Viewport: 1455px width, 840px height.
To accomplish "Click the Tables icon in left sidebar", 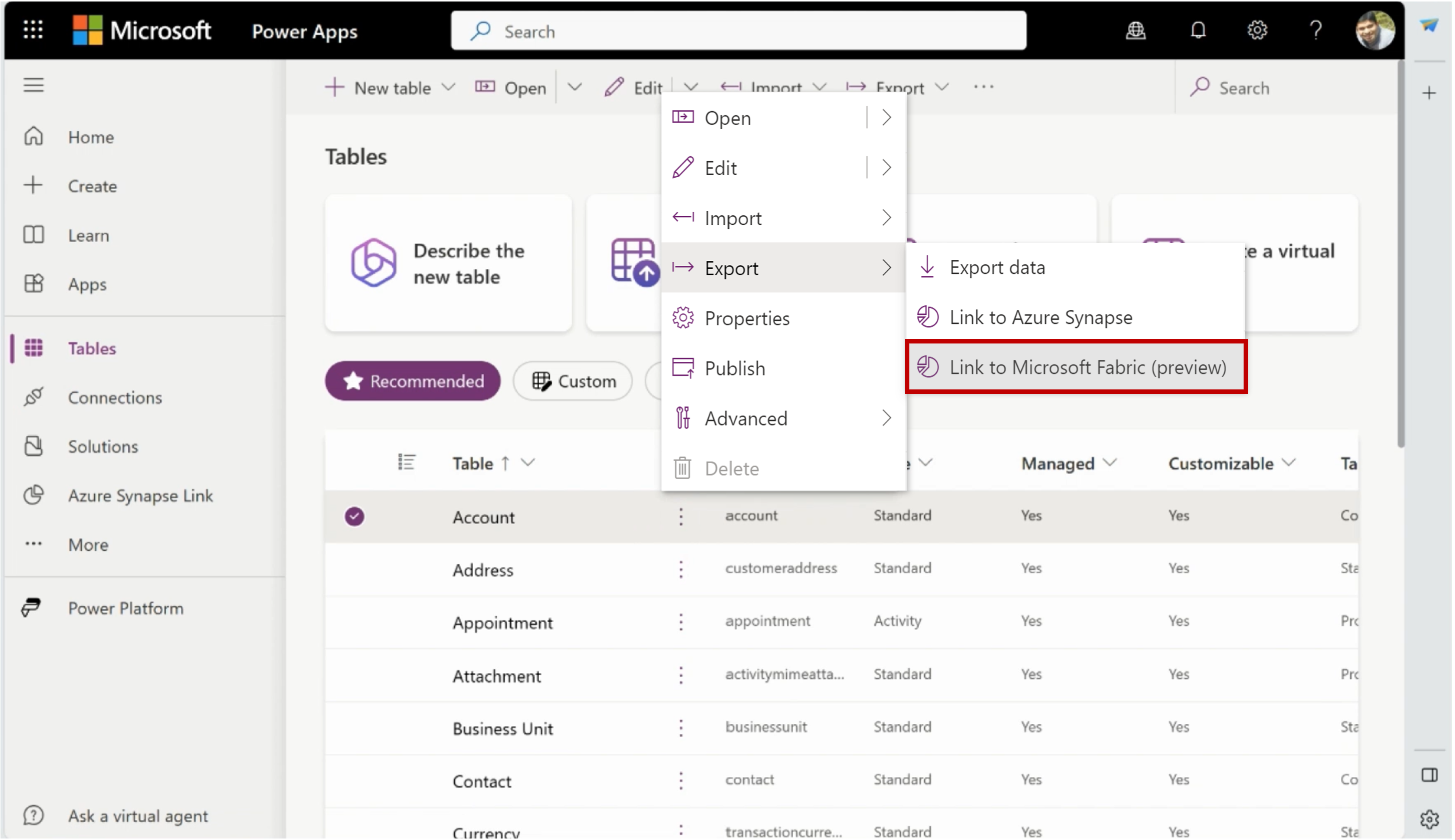I will pos(35,348).
